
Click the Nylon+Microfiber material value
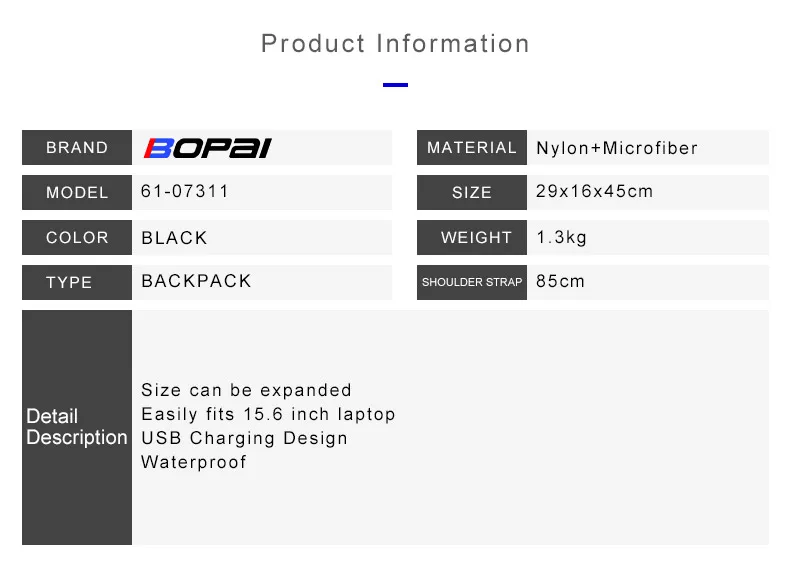click(617, 148)
